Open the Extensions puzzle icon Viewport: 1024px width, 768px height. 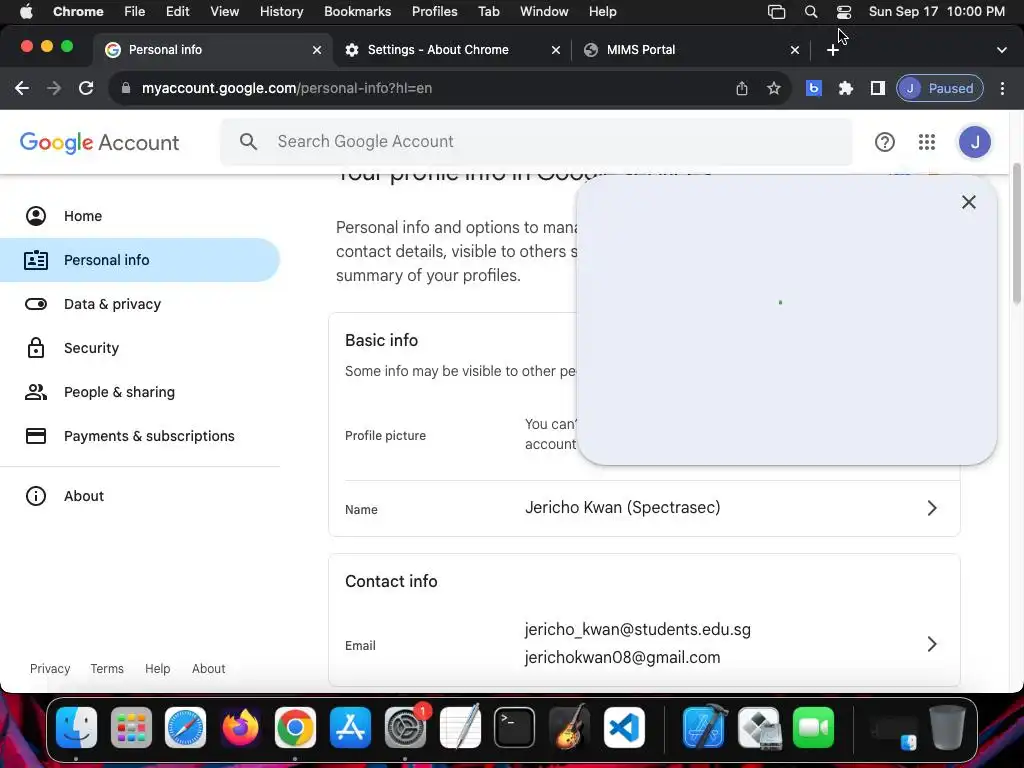[x=846, y=88]
